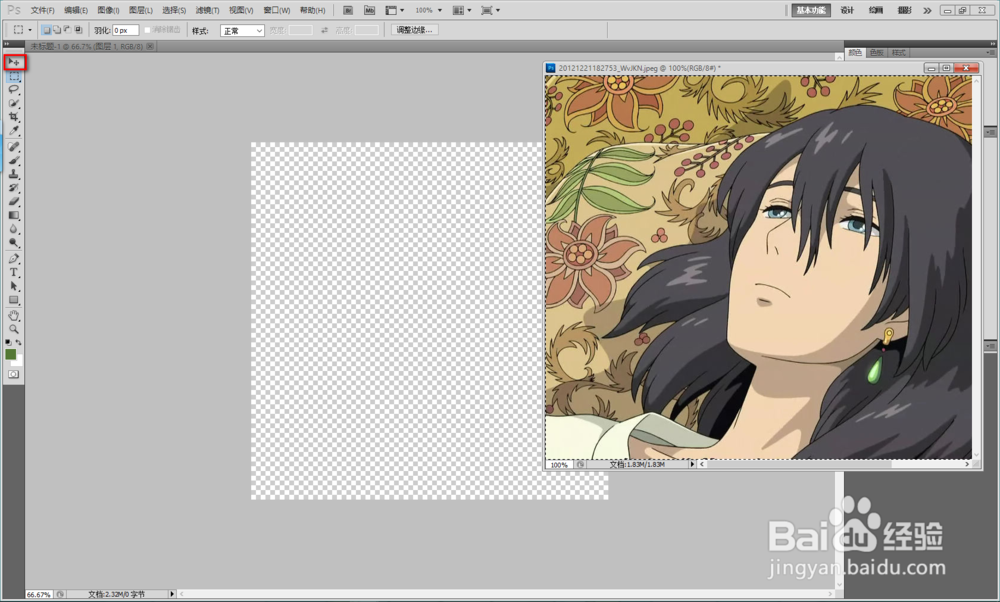This screenshot has width=1000, height=602.
Task: Launch Adobe Bridge from top bar
Action: pos(348,10)
